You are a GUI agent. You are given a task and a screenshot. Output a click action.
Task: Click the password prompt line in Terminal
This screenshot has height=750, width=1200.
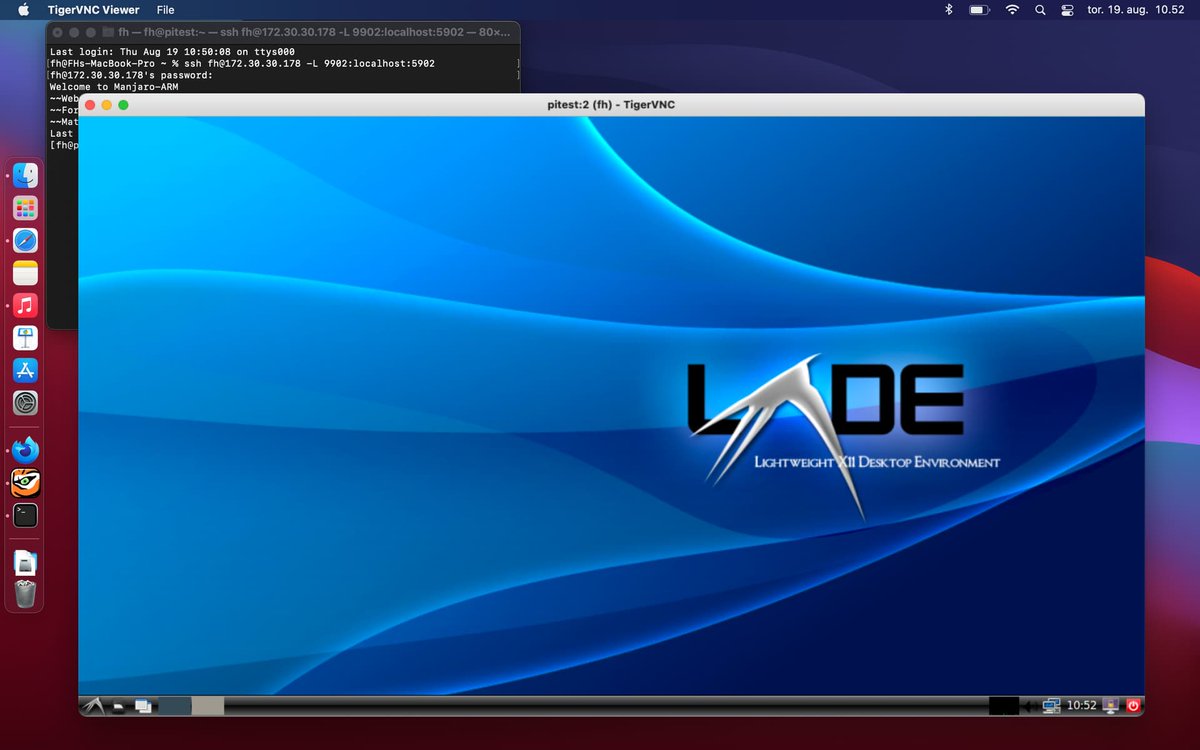click(x=131, y=75)
